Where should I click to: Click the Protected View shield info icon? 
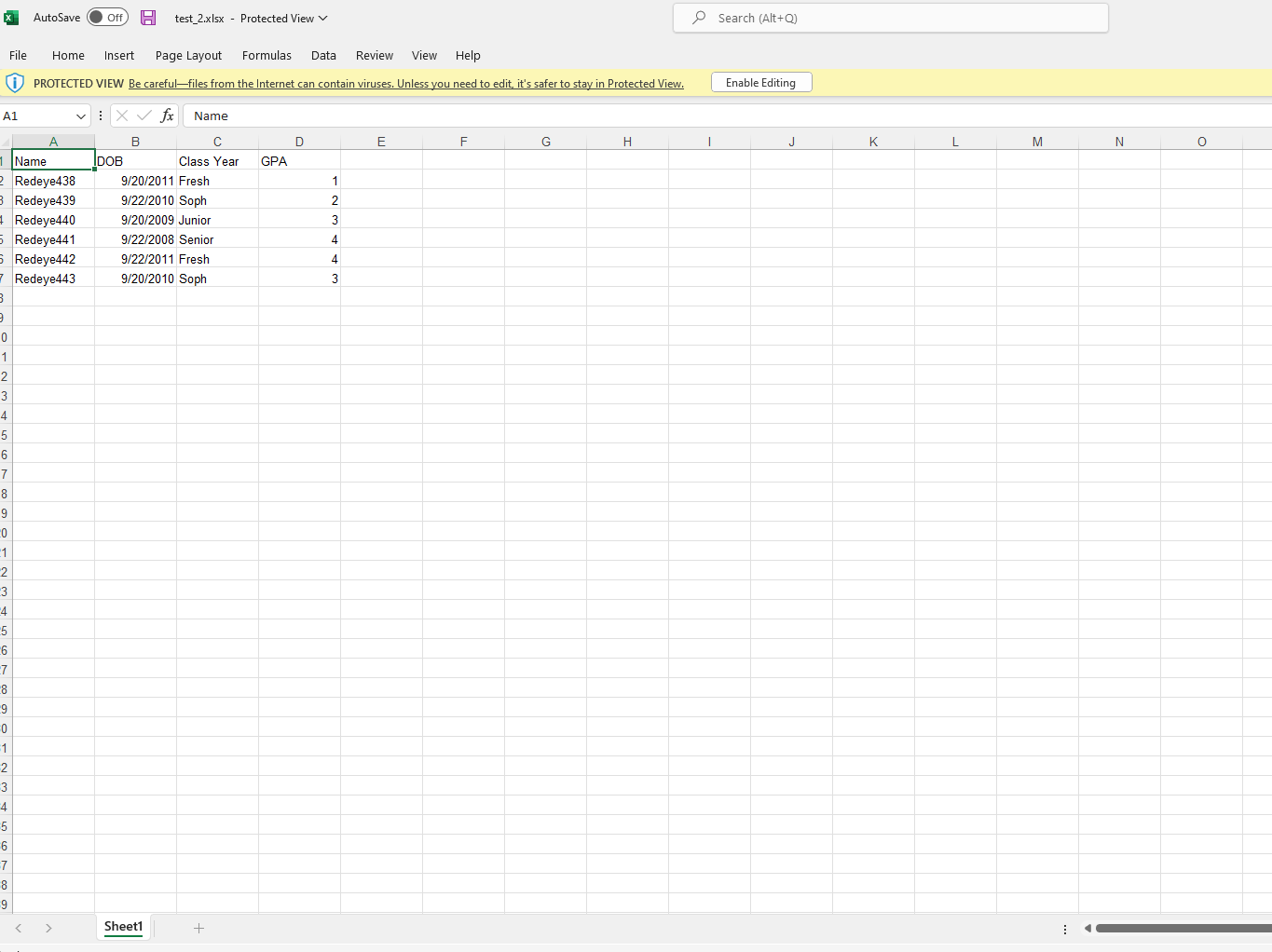(15, 83)
